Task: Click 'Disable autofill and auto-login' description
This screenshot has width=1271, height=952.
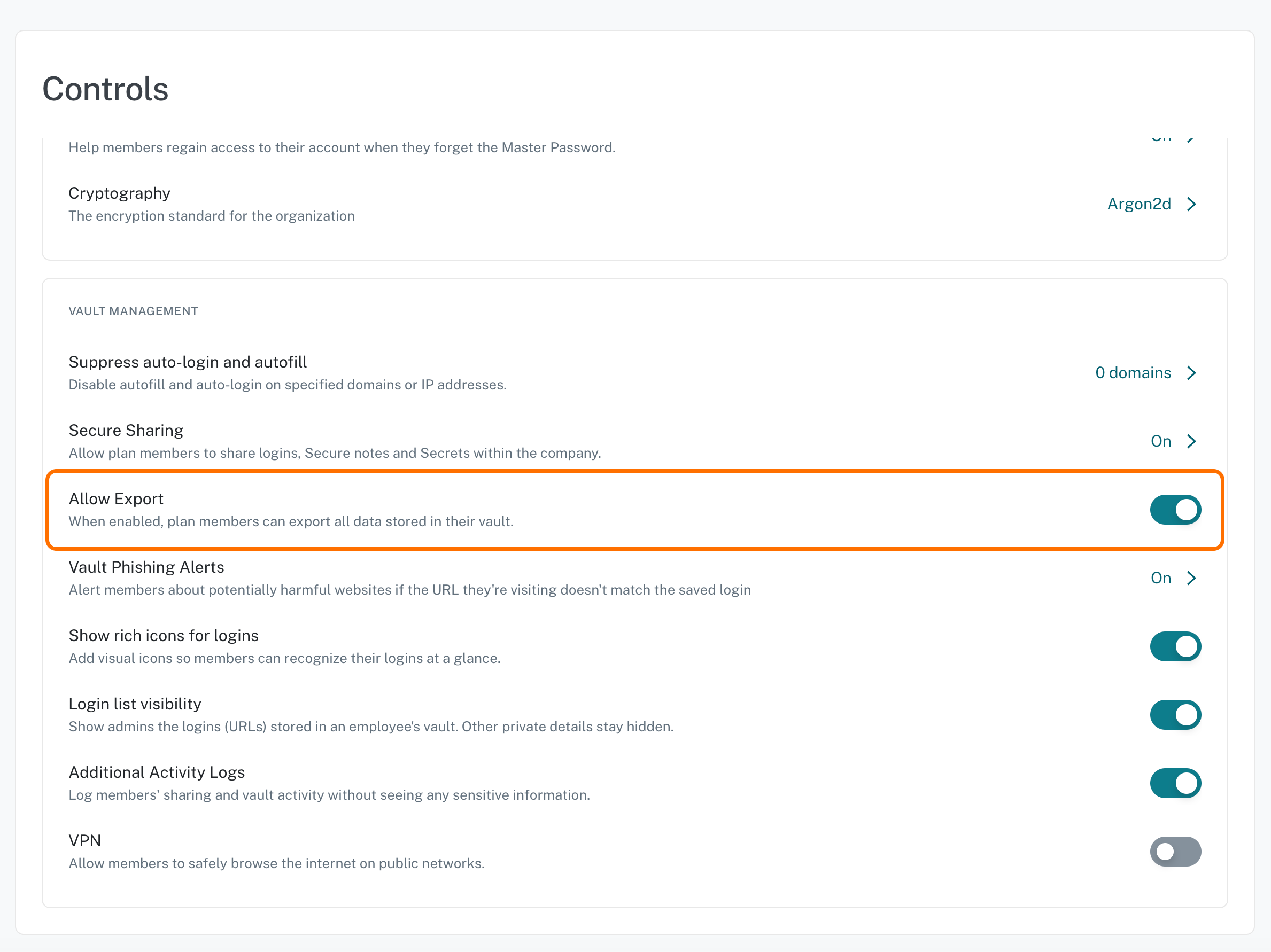Action: pyautogui.click(x=288, y=385)
